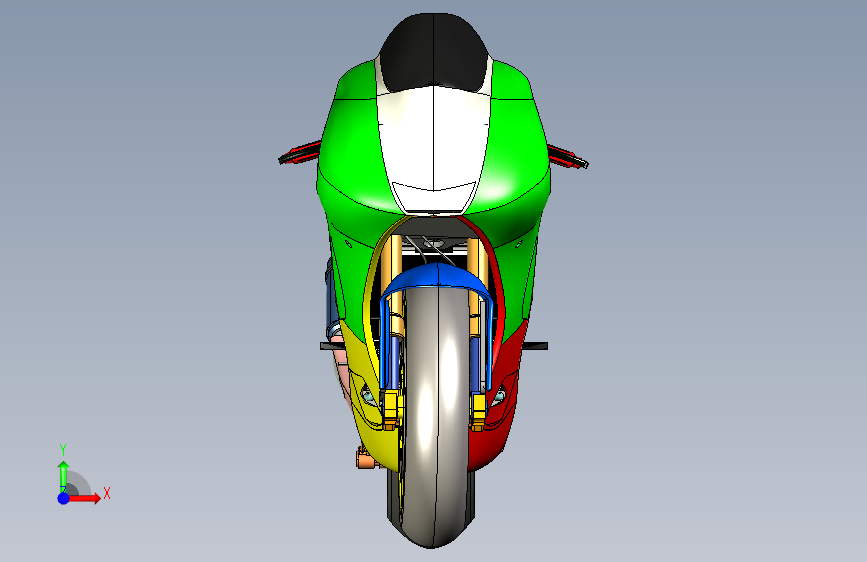
Task: Click the "X" label beside the triad
Action: click(107, 493)
